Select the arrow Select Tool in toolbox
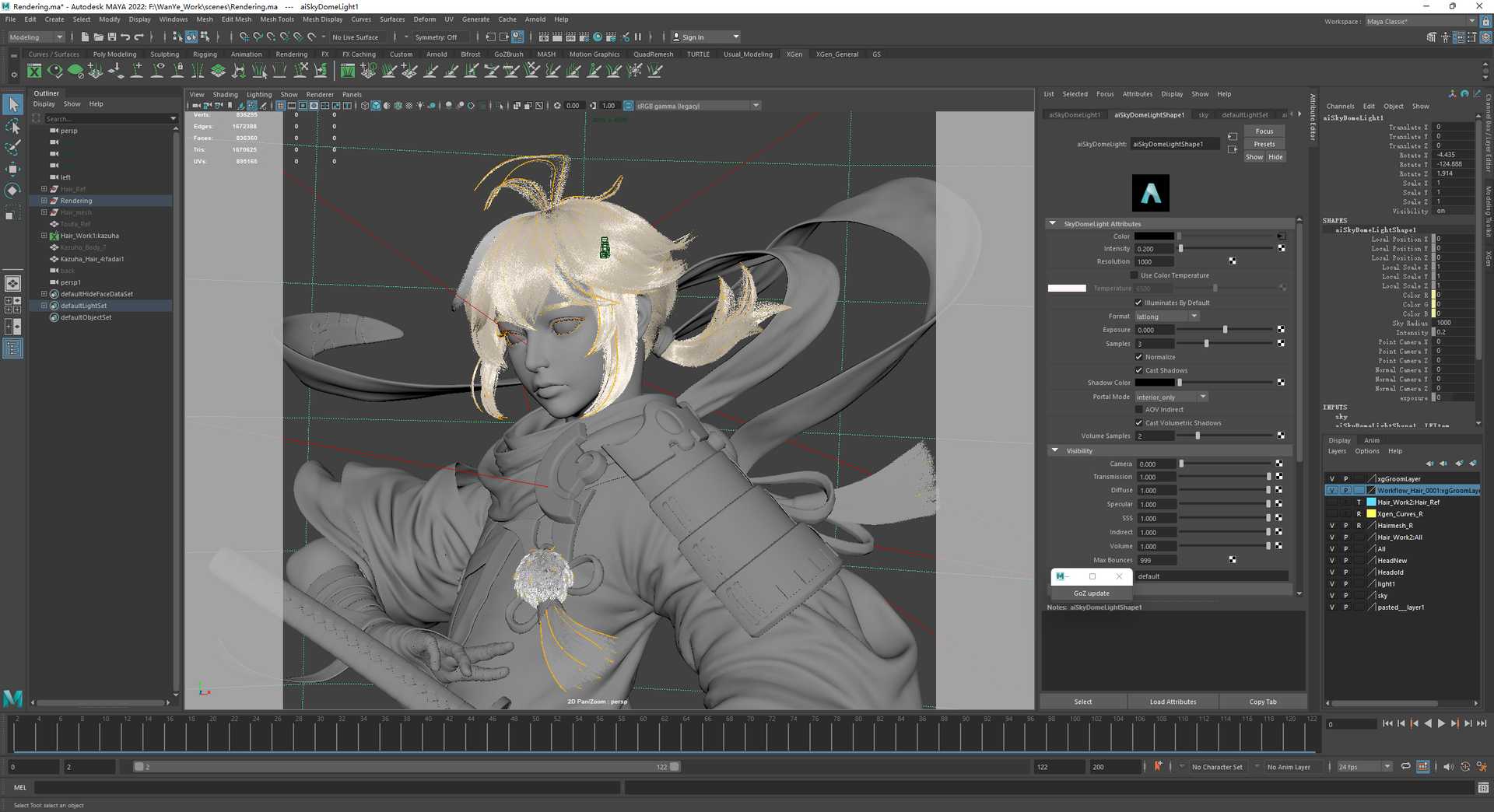 click(13, 104)
